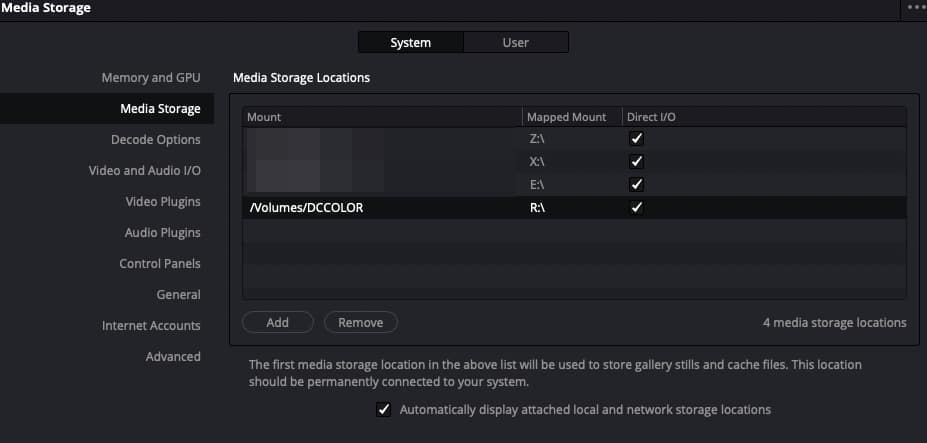Toggle Direct I/O for Z:\ mount
The height and width of the screenshot is (443, 927).
pos(637,139)
